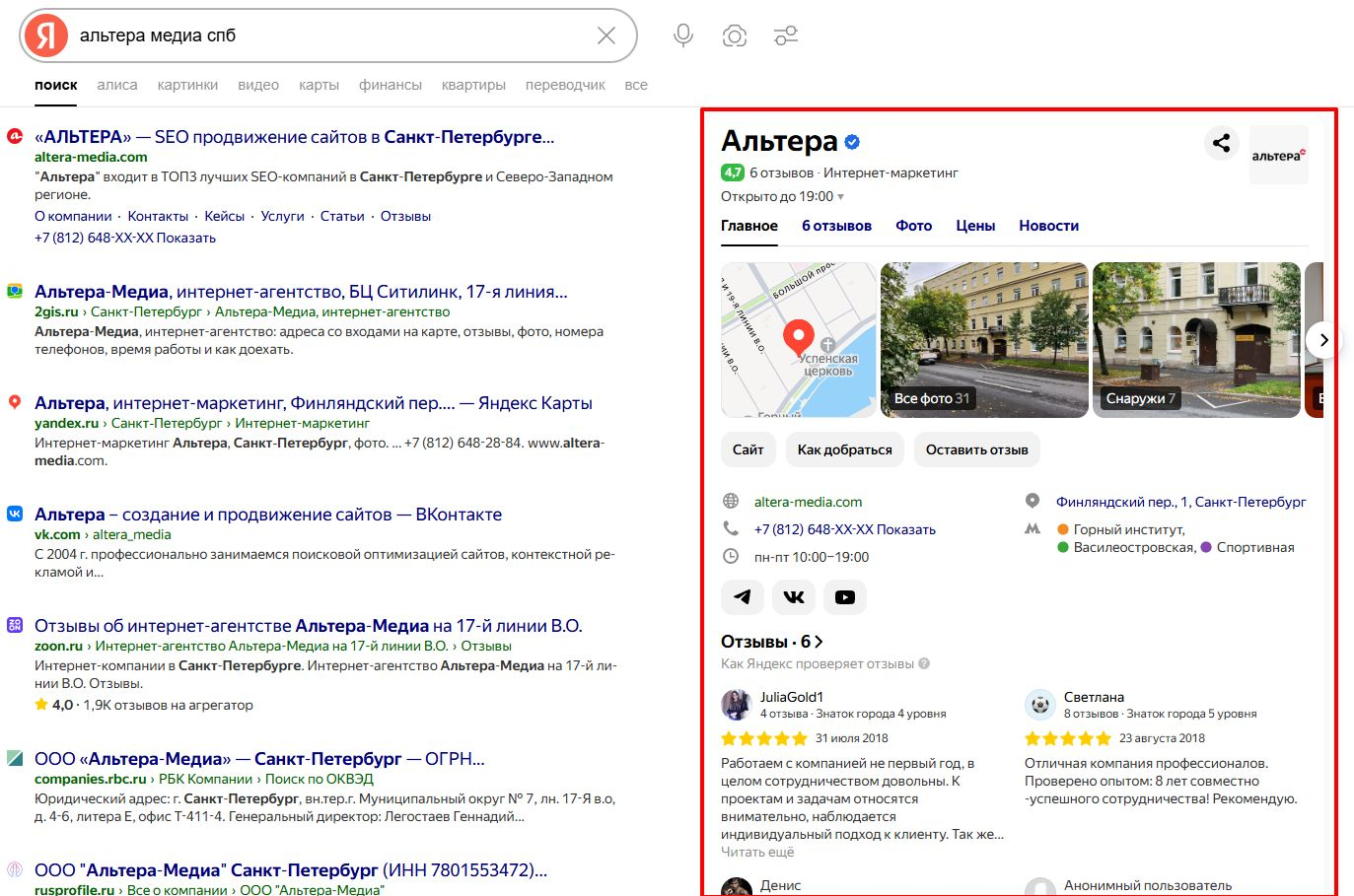Open image search camera icon
Viewport: 1354px width, 896px height.
(x=734, y=36)
